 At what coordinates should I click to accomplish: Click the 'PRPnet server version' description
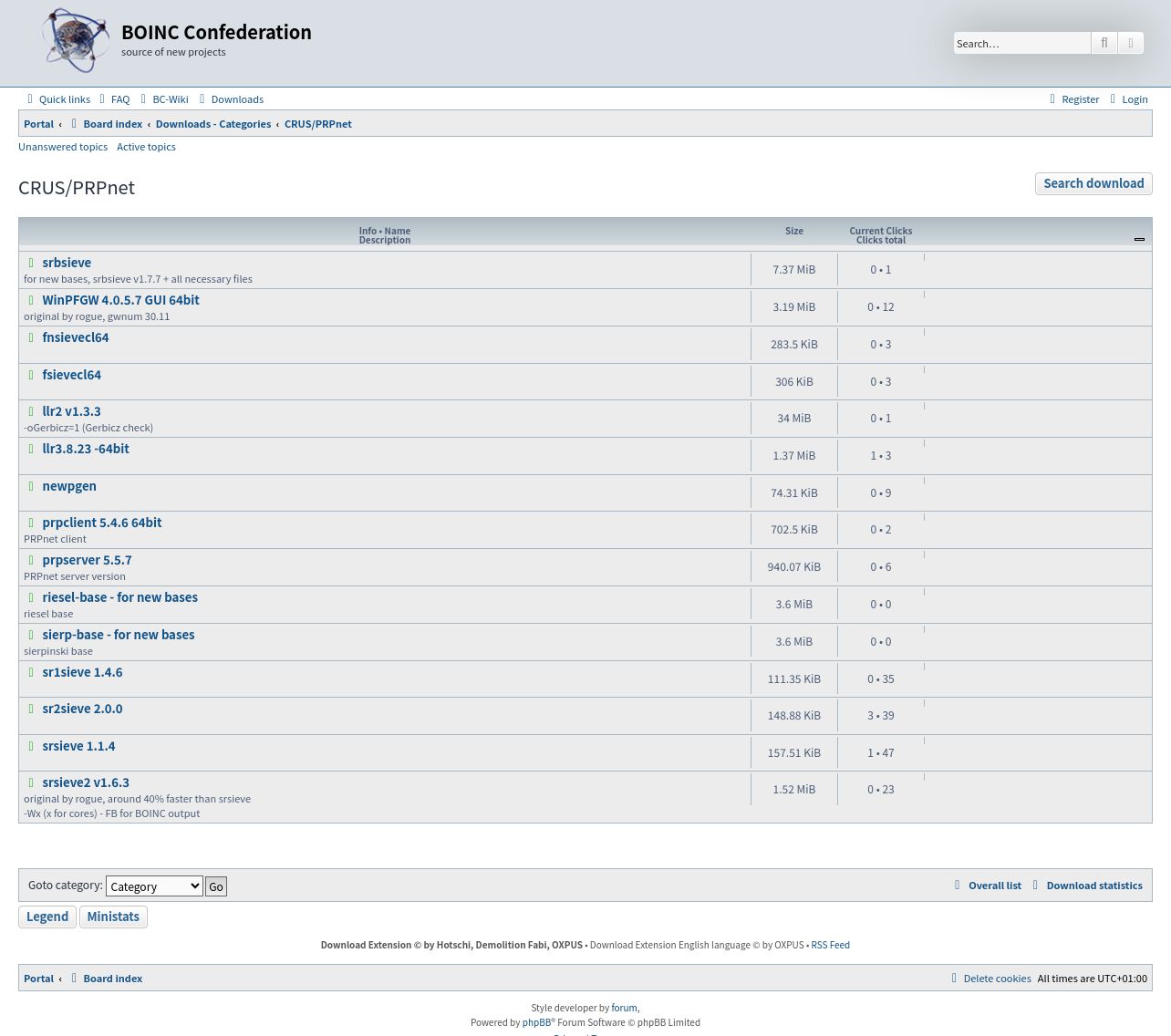pyautogui.click(x=75, y=576)
